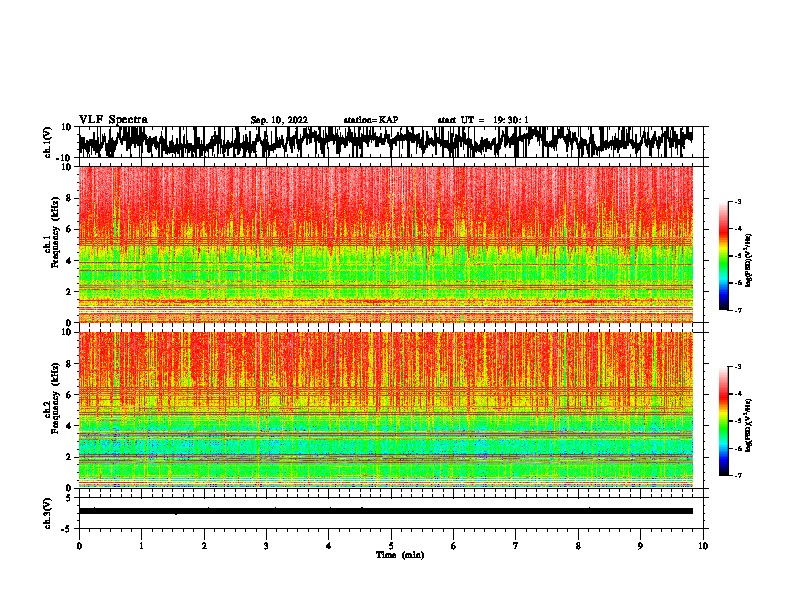The height and width of the screenshot is (612, 792).
Task: Click ch.1 color bar unit label log(PSD)
Action: coord(749,260)
